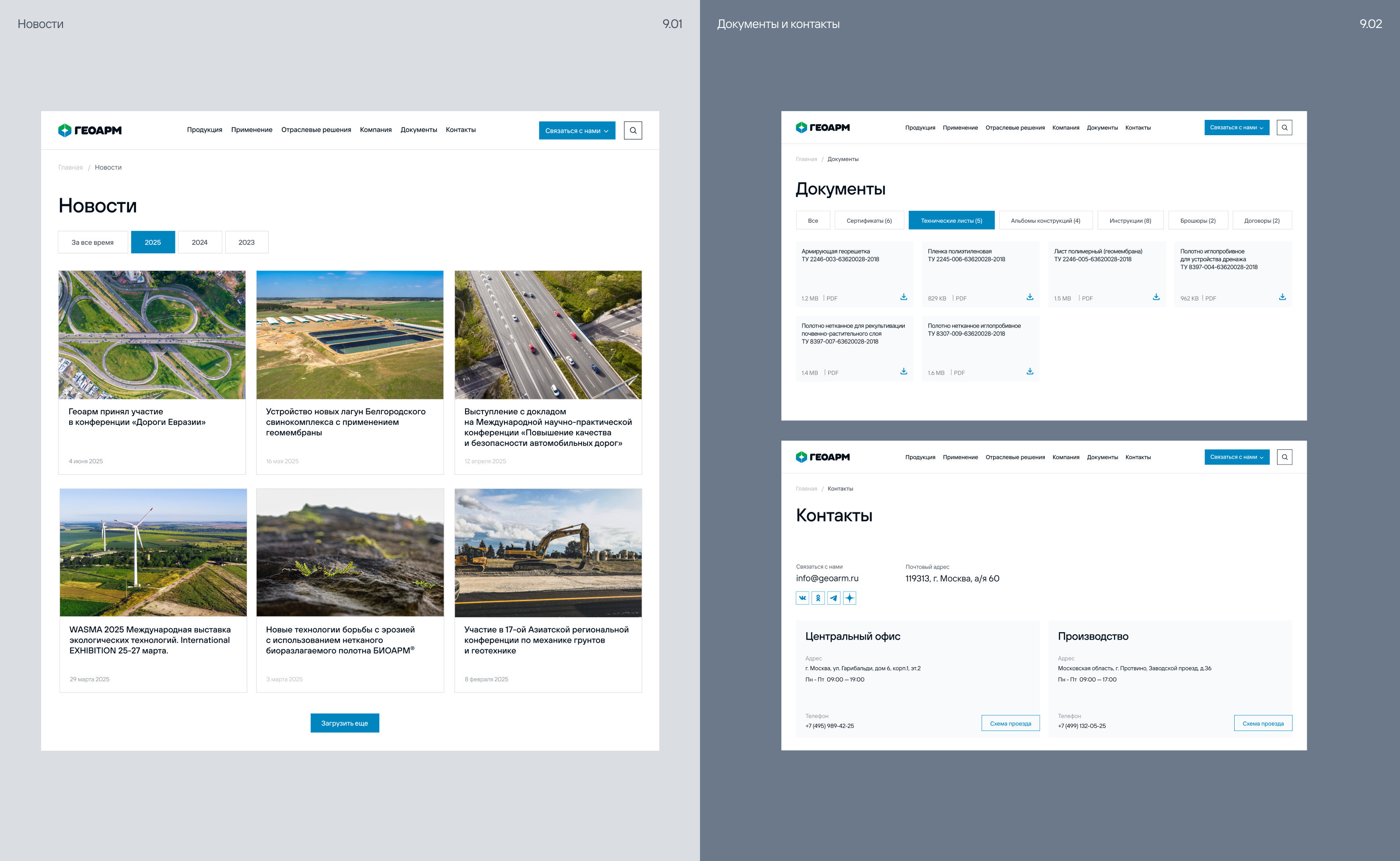This screenshot has height=861, width=1400.
Task: Download Армирующая георешетка PDF
Action: pos(903,297)
